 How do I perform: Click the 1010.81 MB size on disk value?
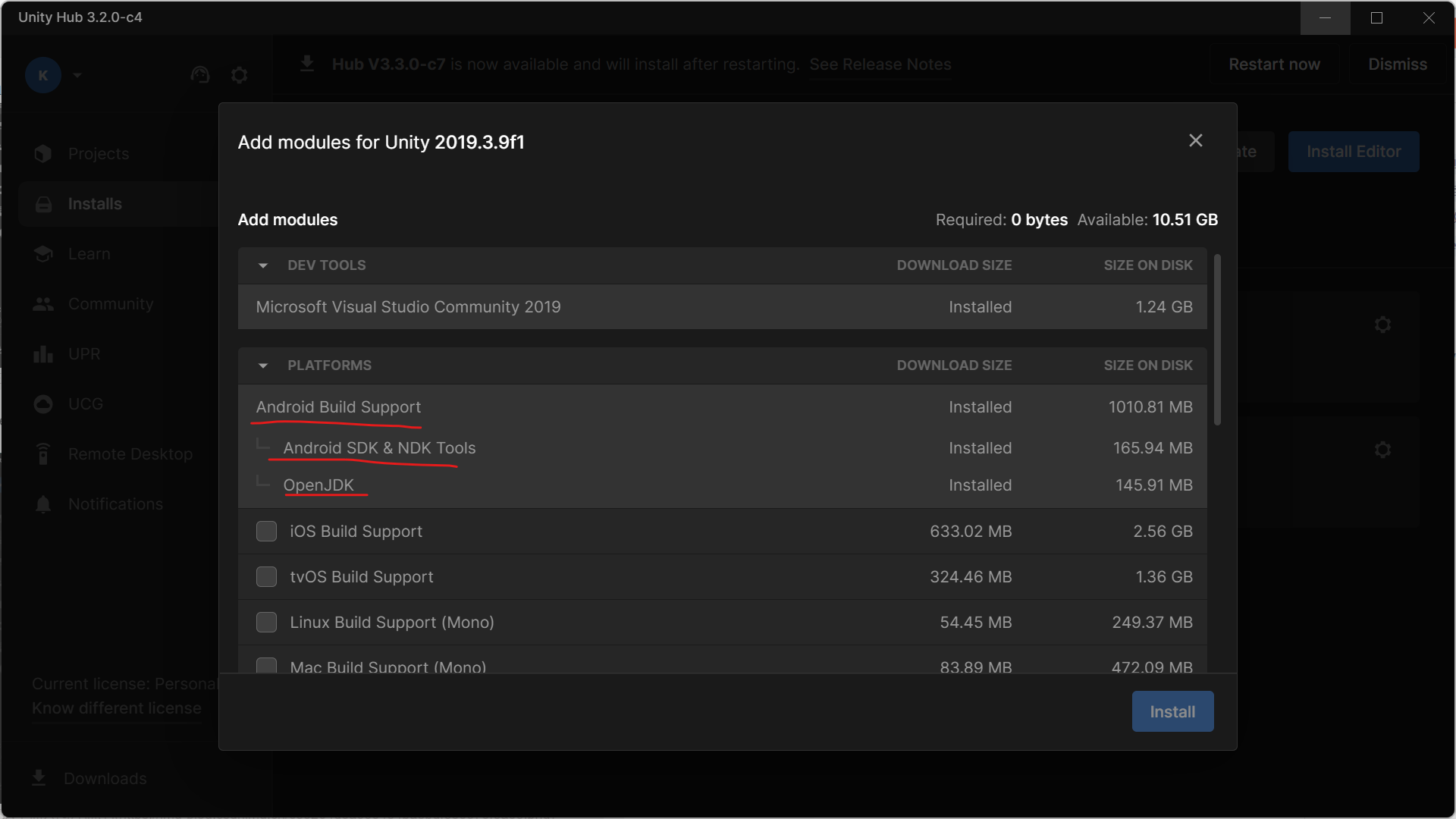[1150, 407]
